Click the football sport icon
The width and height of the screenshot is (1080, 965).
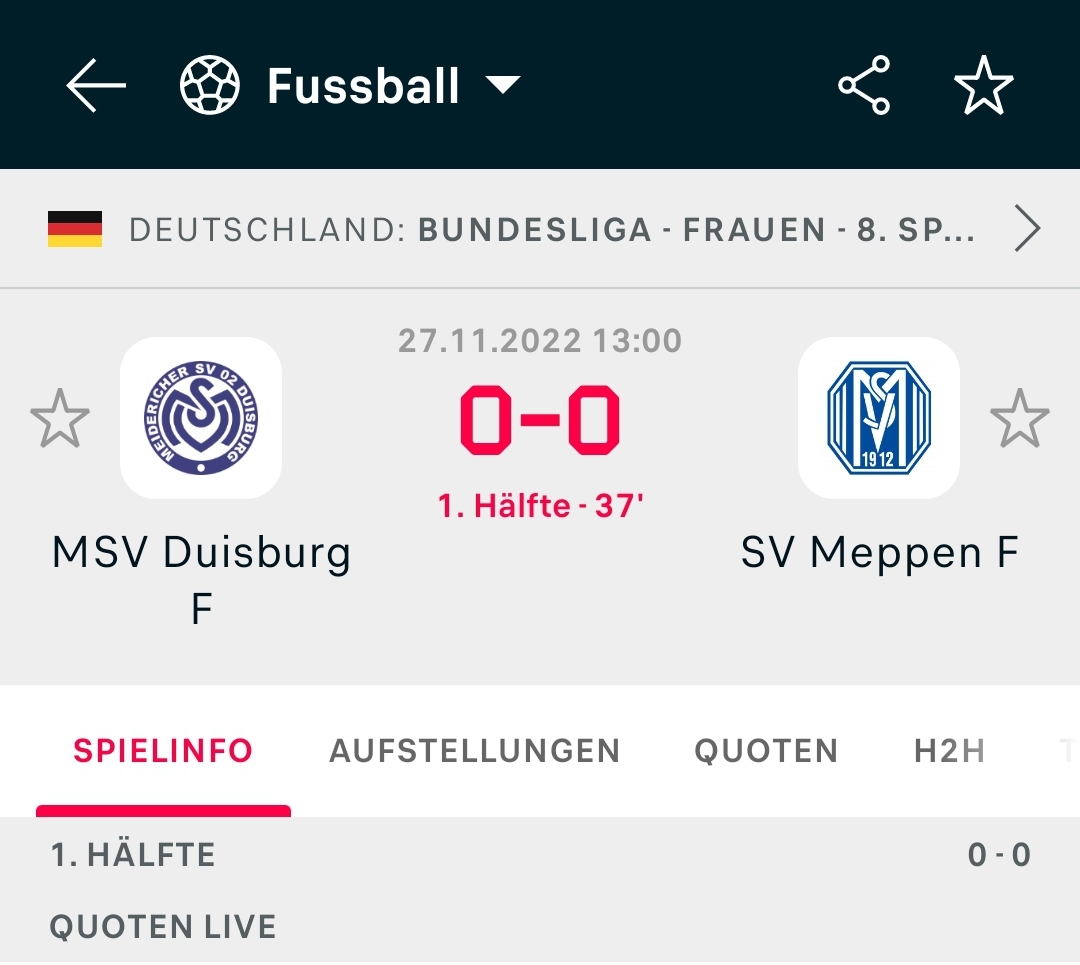click(210, 86)
